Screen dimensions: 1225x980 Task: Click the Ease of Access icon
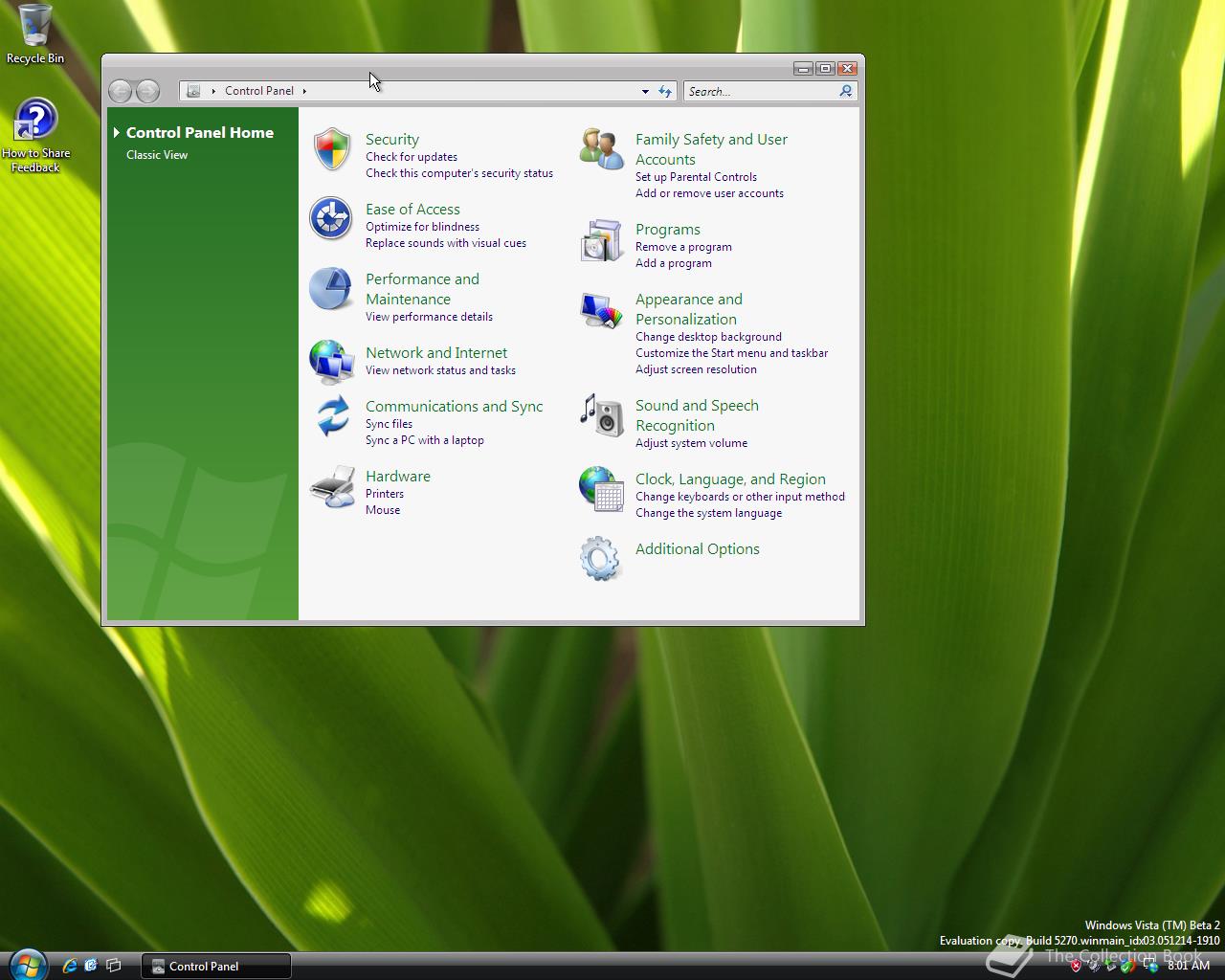click(x=331, y=218)
